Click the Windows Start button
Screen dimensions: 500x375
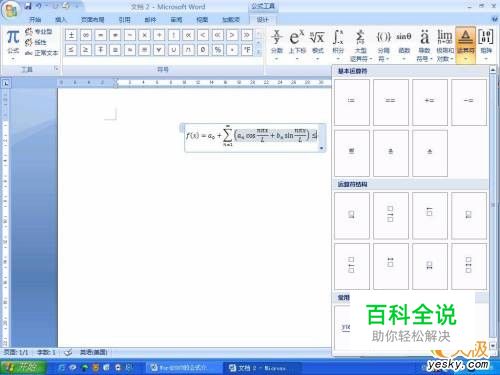[x=23, y=367]
